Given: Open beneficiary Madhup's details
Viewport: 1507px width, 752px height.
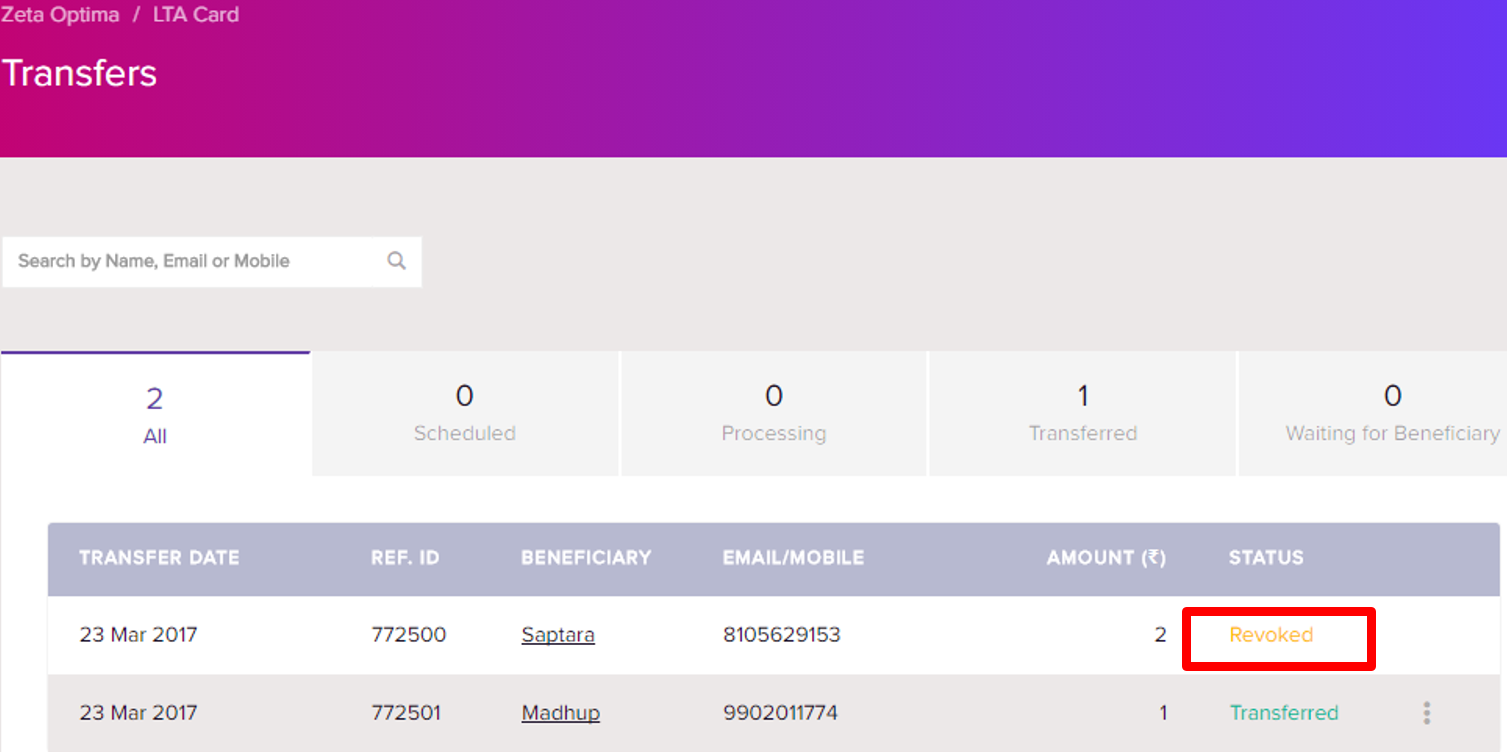Looking at the screenshot, I should [x=561, y=713].
